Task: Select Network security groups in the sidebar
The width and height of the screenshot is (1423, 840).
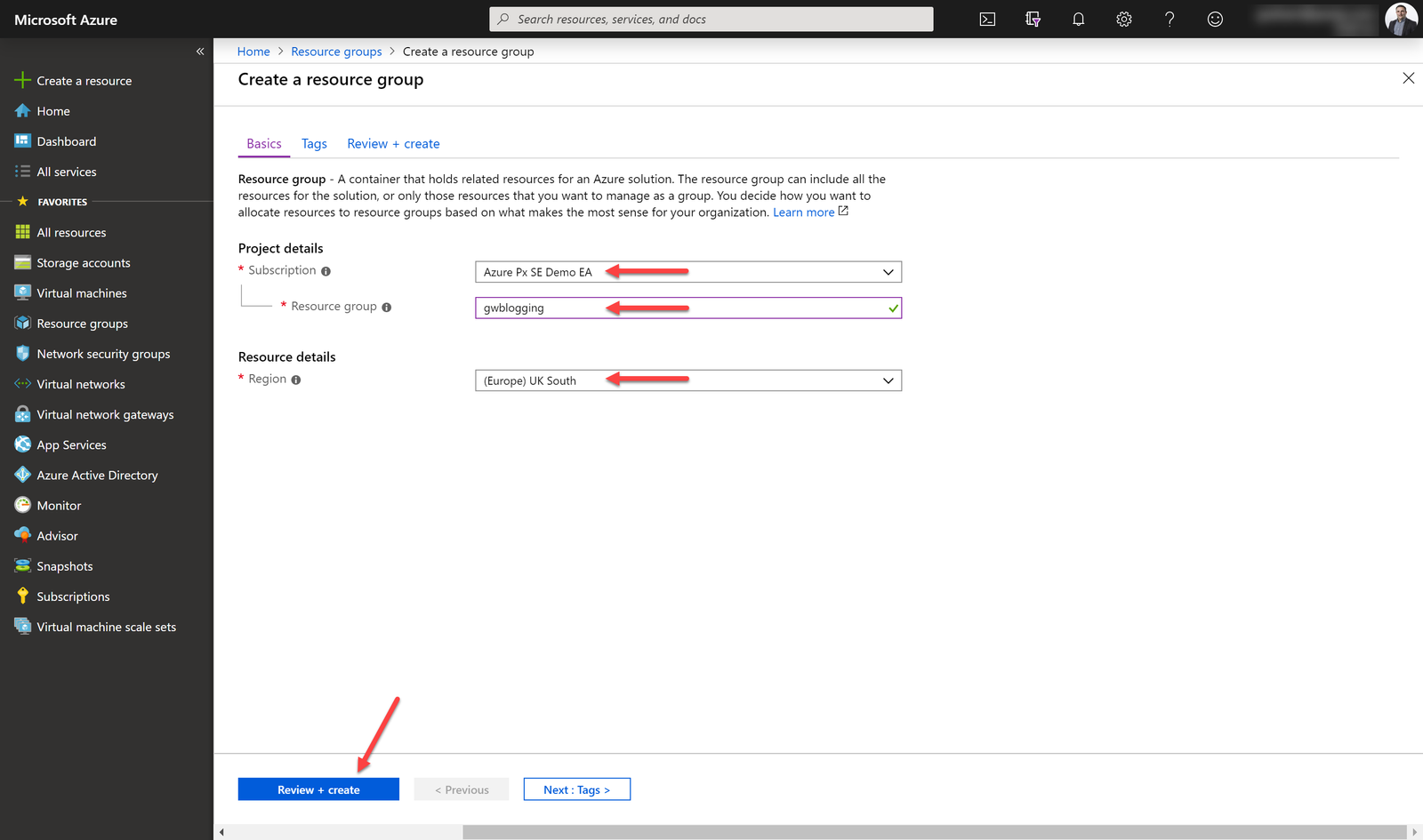Action: click(103, 353)
